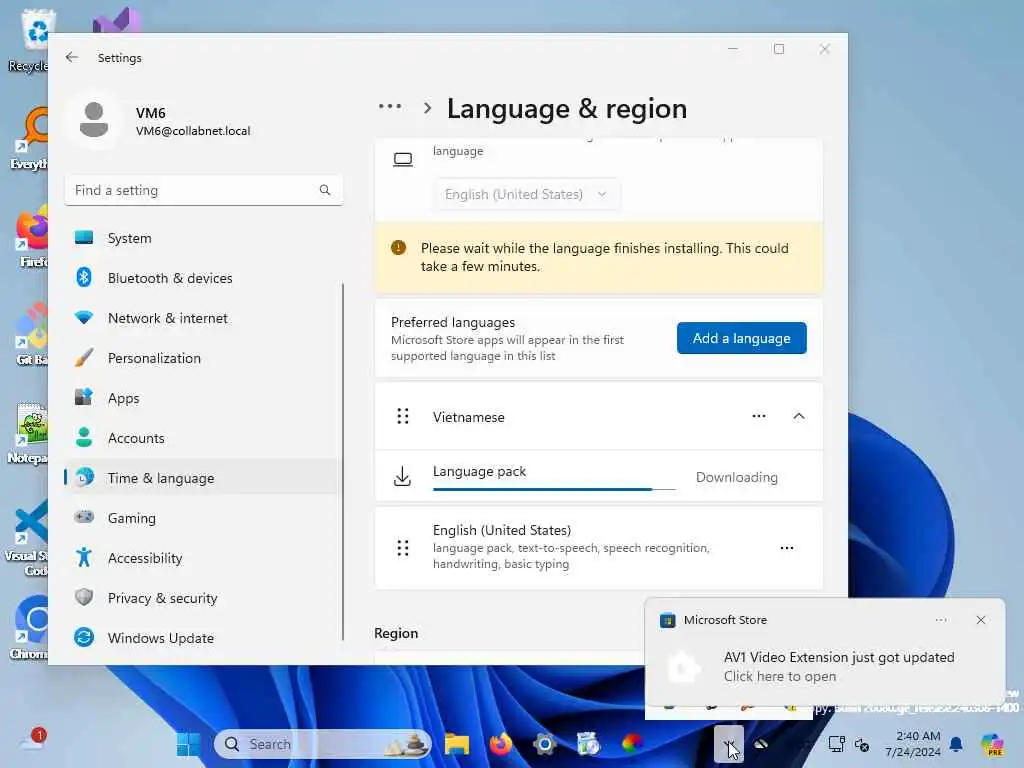Expand the breadcrumb ellipsis menu

390,107
